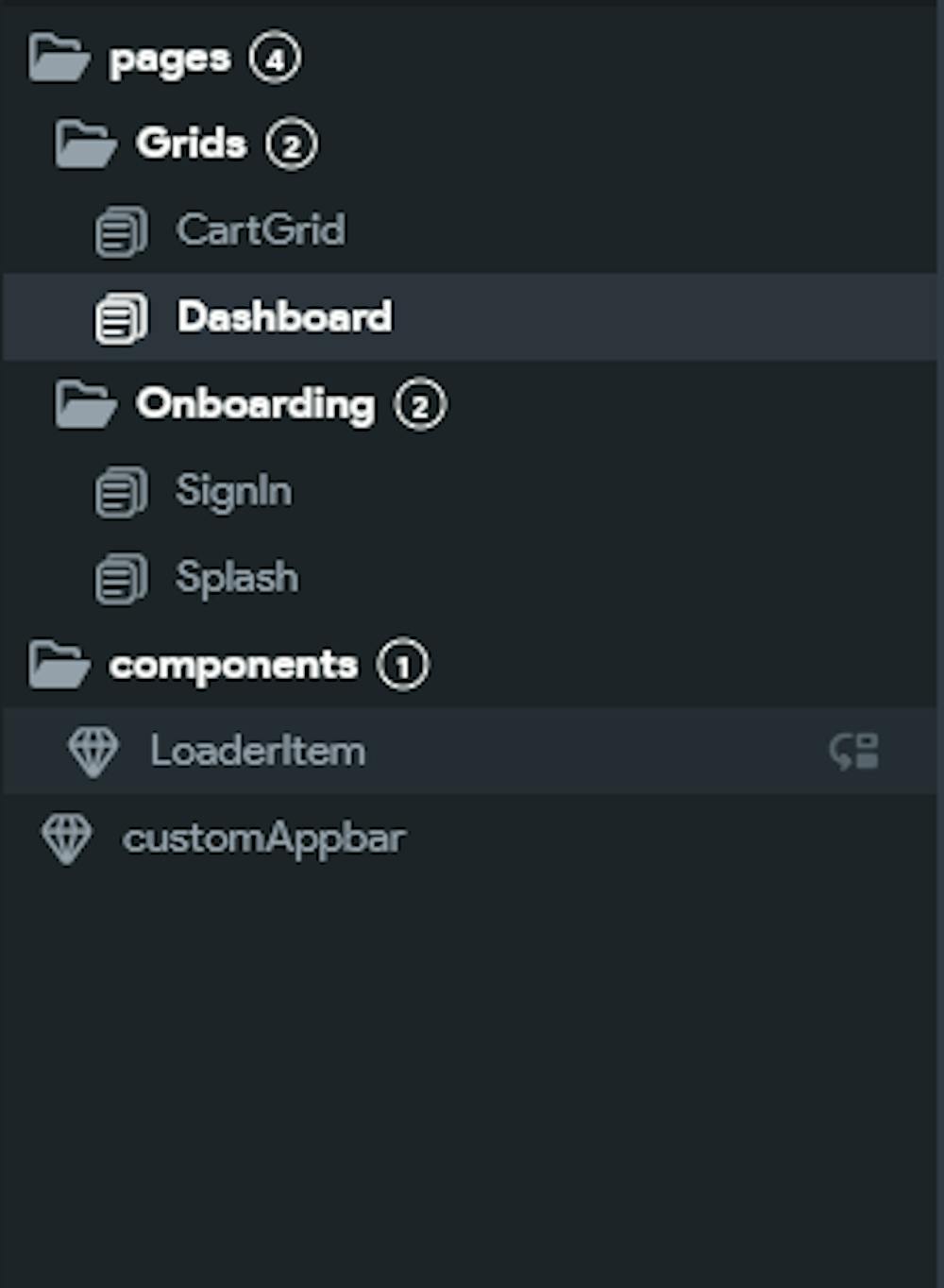Collapse the Grids folder icon

point(85,144)
